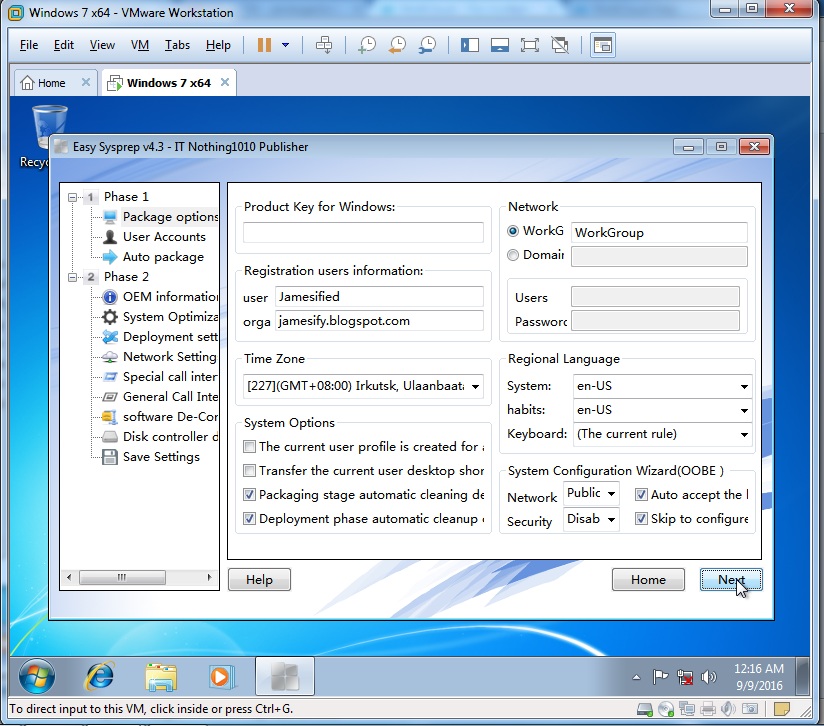The height and width of the screenshot is (726, 824).
Task: Click the VMware CD/DVD status icon
Action: click(666, 710)
